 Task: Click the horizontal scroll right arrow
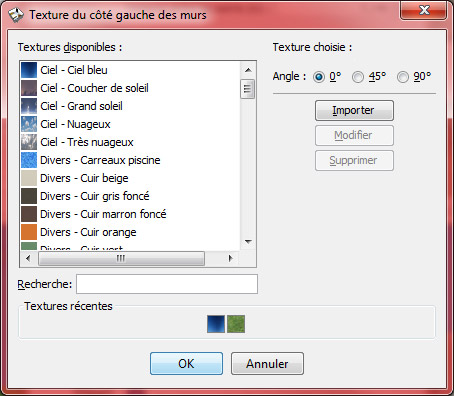click(230, 258)
